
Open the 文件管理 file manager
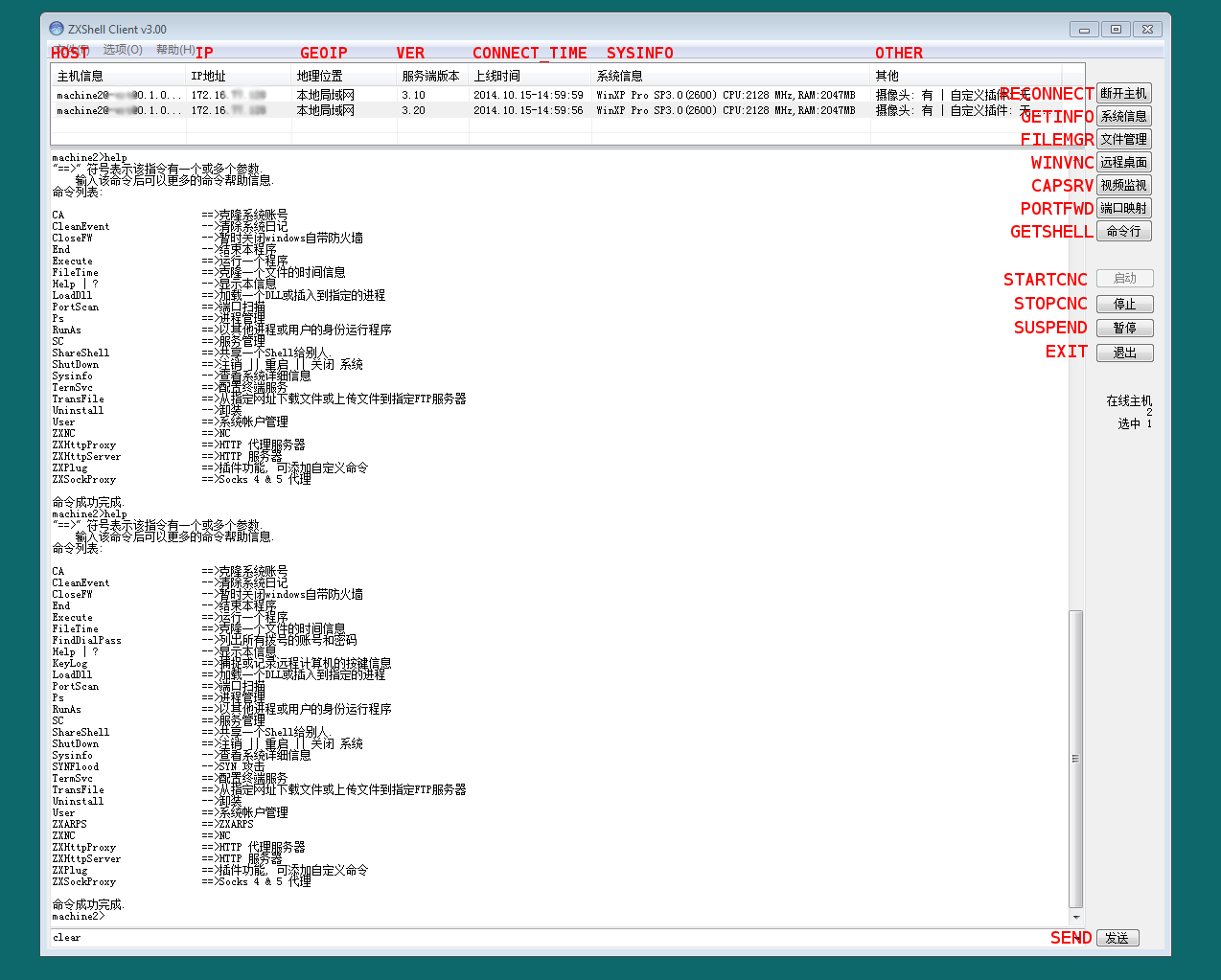tap(1123, 140)
